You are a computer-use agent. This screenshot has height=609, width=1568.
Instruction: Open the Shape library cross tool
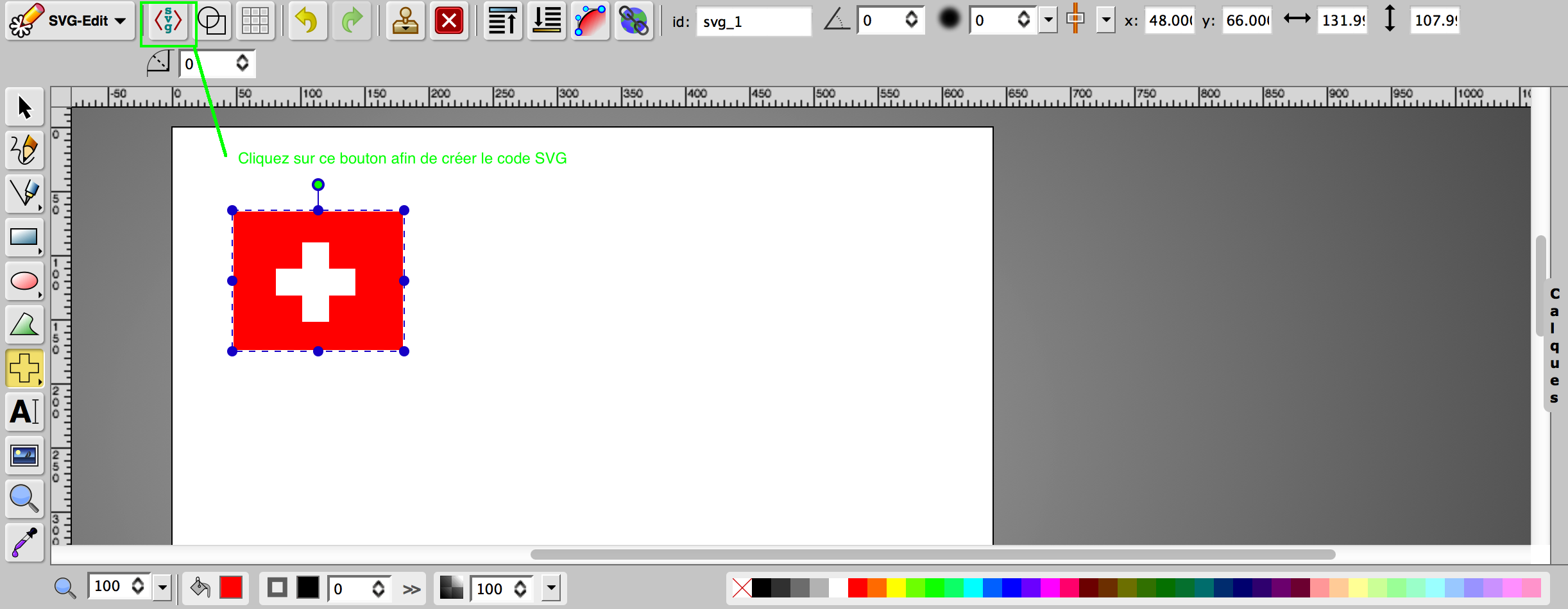(x=24, y=368)
